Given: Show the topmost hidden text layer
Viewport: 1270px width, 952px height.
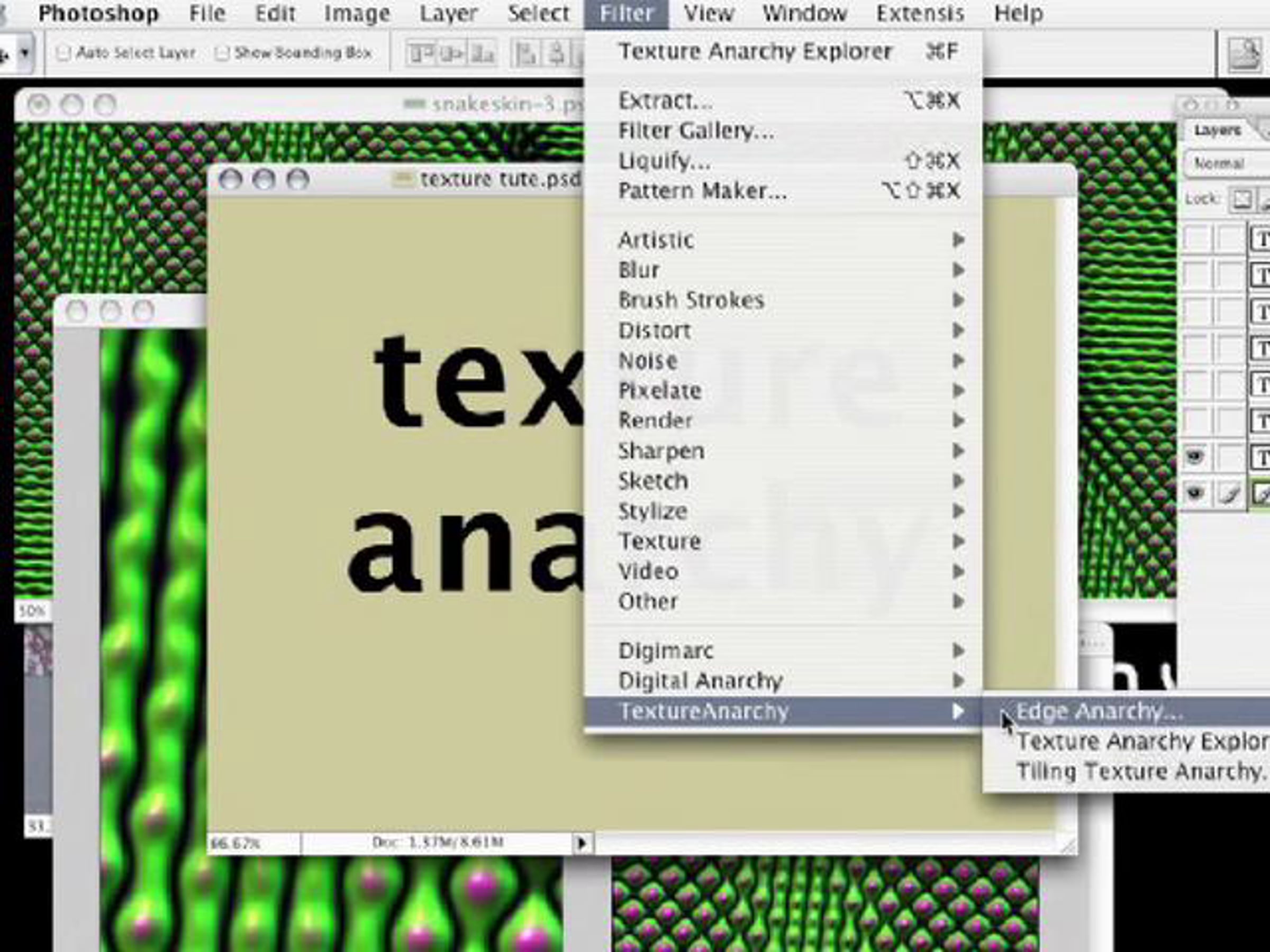Looking at the screenshot, I should pyautogui.click(x=1196, y=237).
